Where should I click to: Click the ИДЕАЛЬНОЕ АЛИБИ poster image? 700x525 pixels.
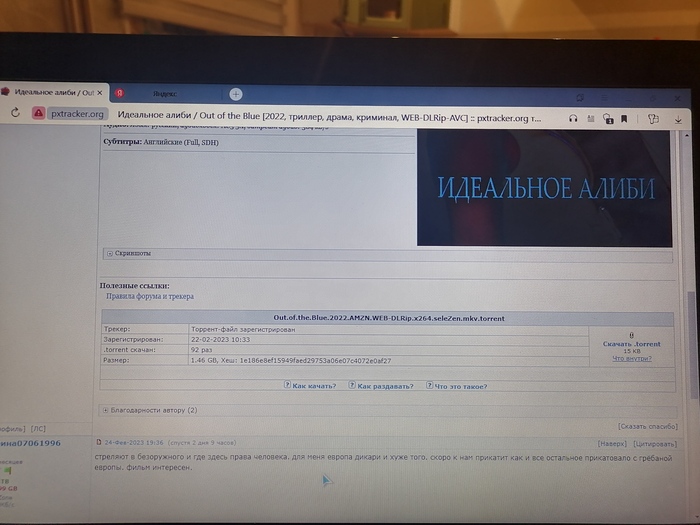tap(544, 188)
